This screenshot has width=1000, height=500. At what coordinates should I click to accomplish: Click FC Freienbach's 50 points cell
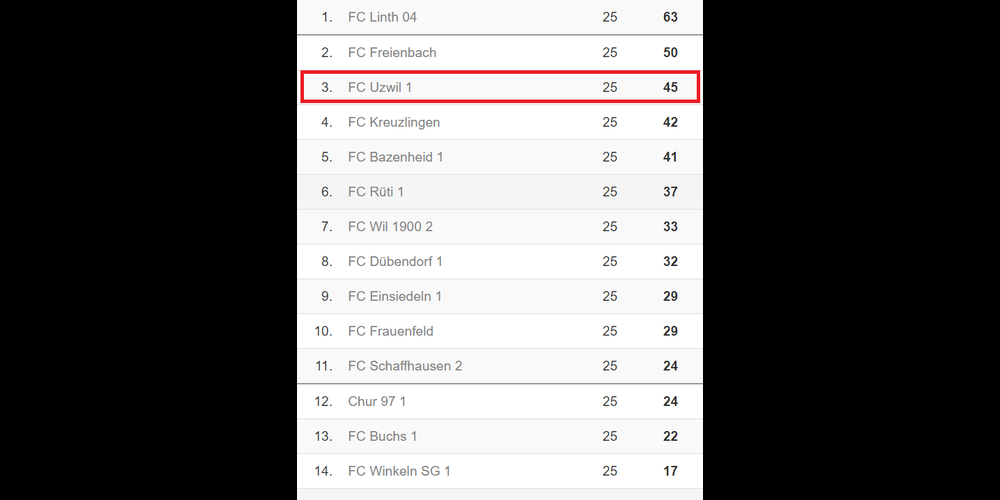tap(670, 52)
